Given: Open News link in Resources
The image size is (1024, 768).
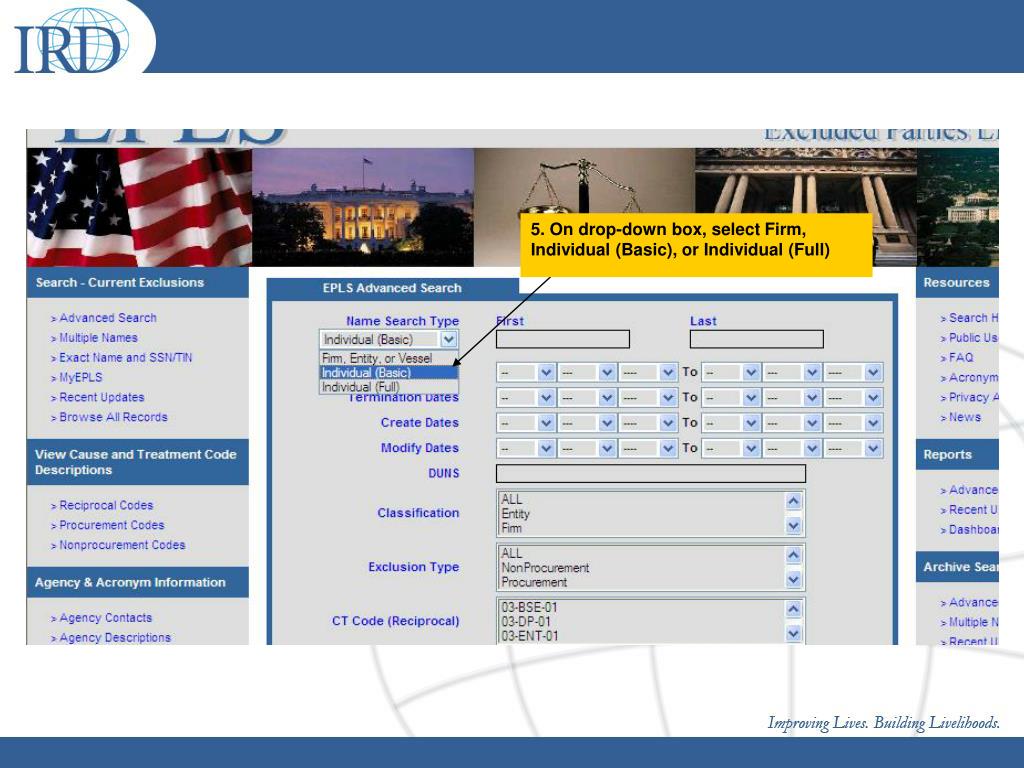Looking at the screenshot, I should pos(965,417).
